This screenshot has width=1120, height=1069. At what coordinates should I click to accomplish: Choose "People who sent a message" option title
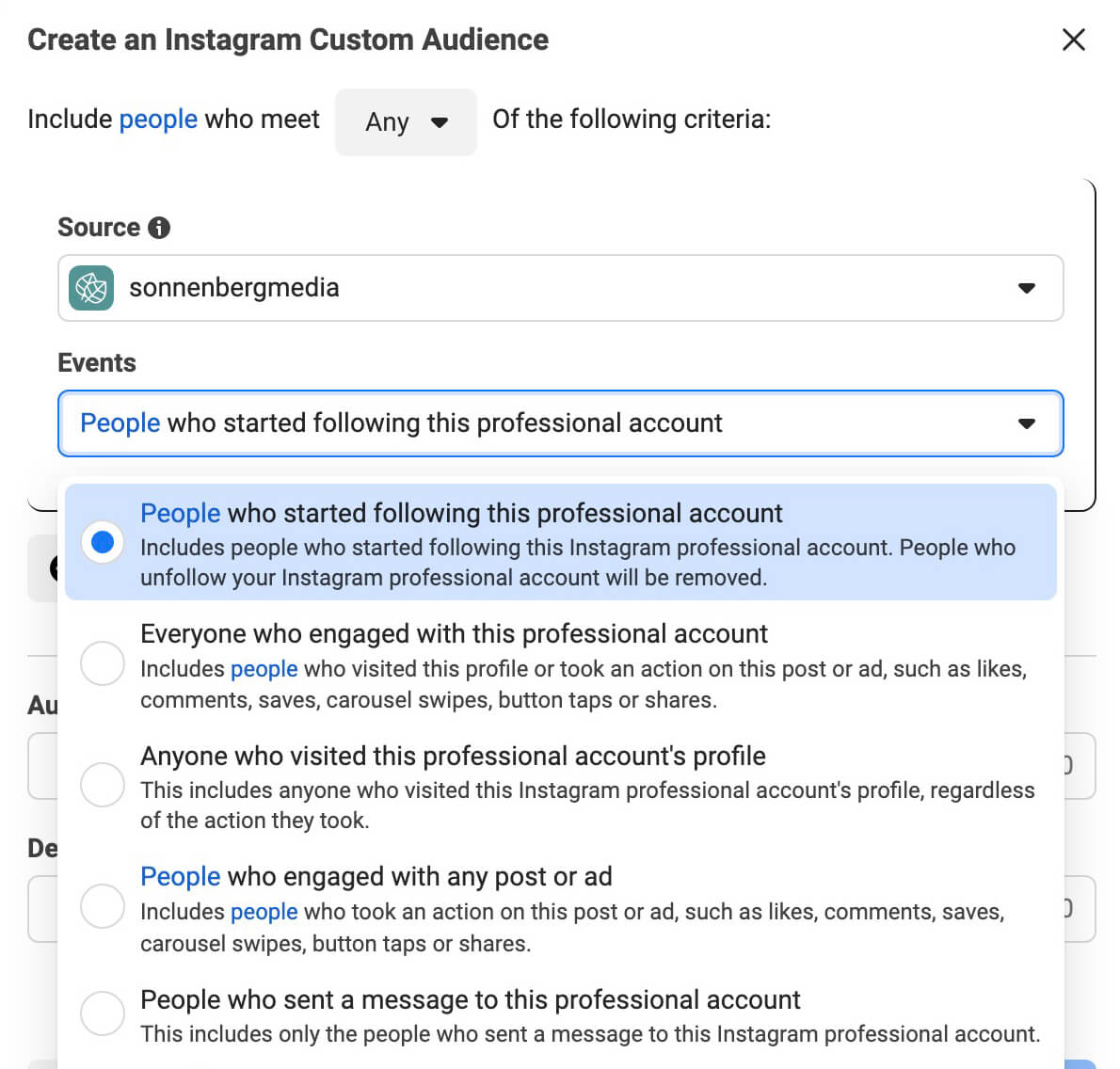(470, 999)
